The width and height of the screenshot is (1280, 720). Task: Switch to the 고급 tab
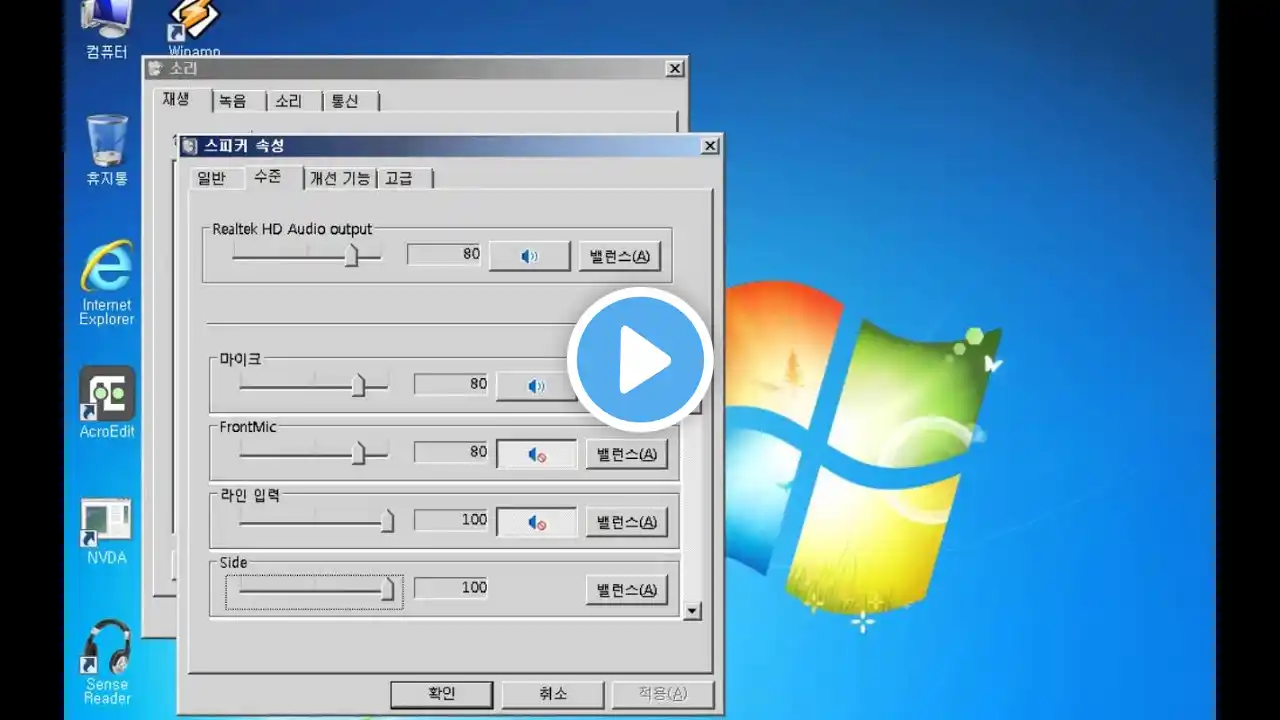click(x=400, y=178)
